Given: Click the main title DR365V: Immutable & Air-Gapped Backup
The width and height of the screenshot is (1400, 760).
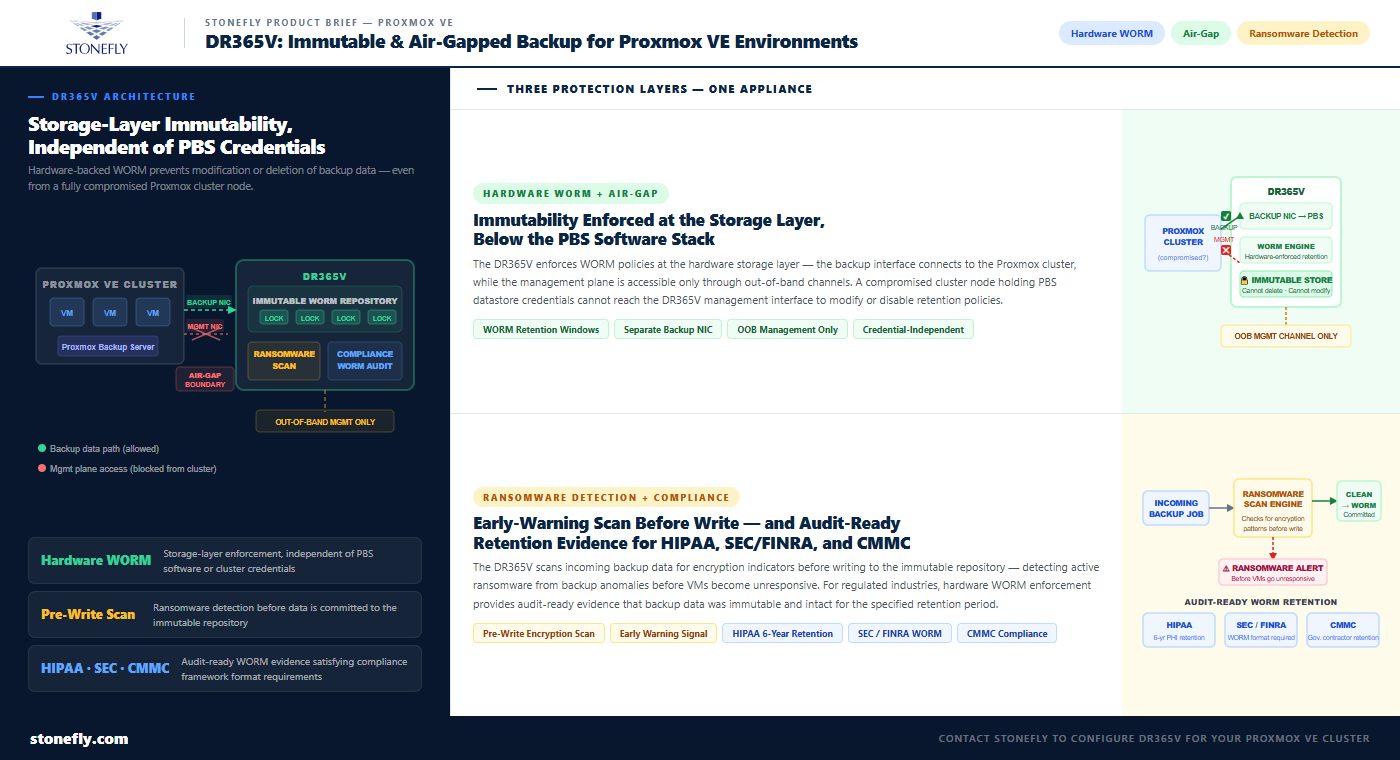Looking at the screenshot, I should click(531, 42).
